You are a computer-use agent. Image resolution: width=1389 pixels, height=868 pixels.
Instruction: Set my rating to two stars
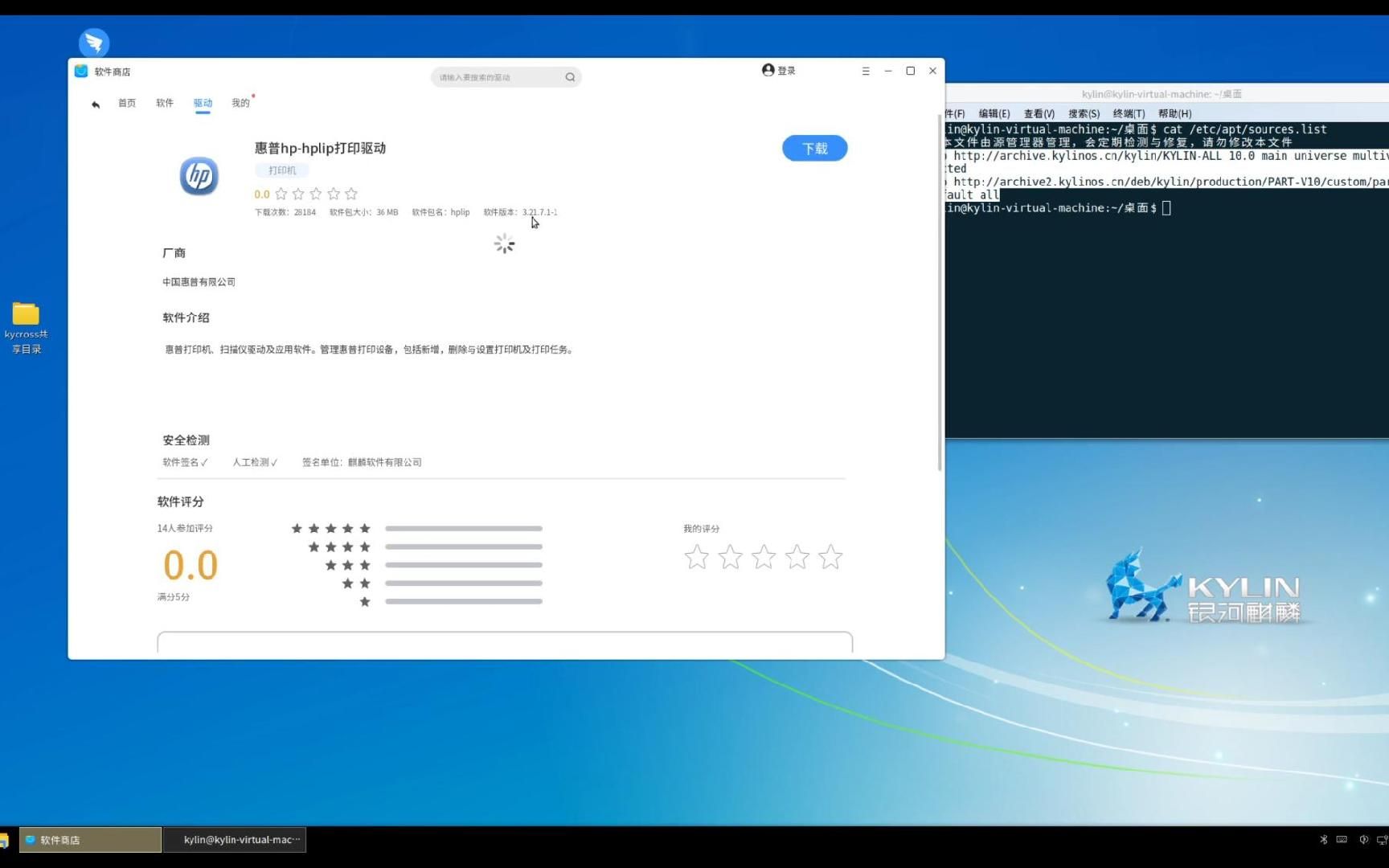pos(731,557)
